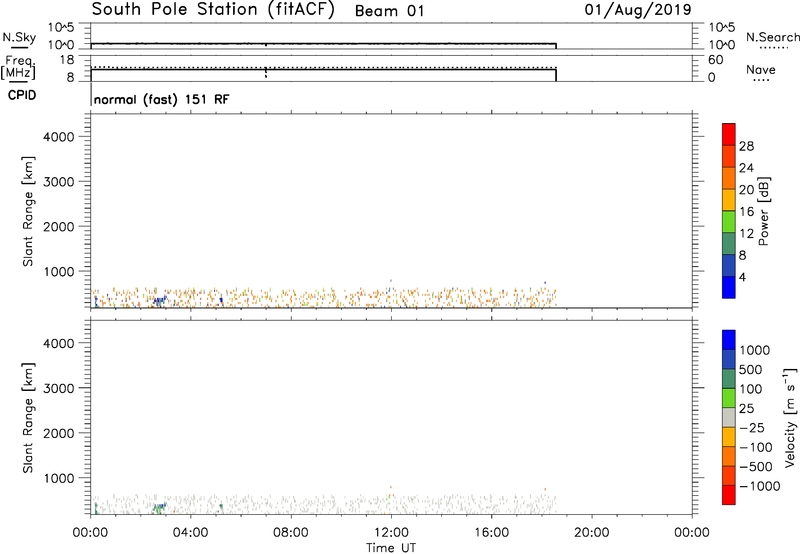Click the Power colorbar value '16'

click(746, 212)
